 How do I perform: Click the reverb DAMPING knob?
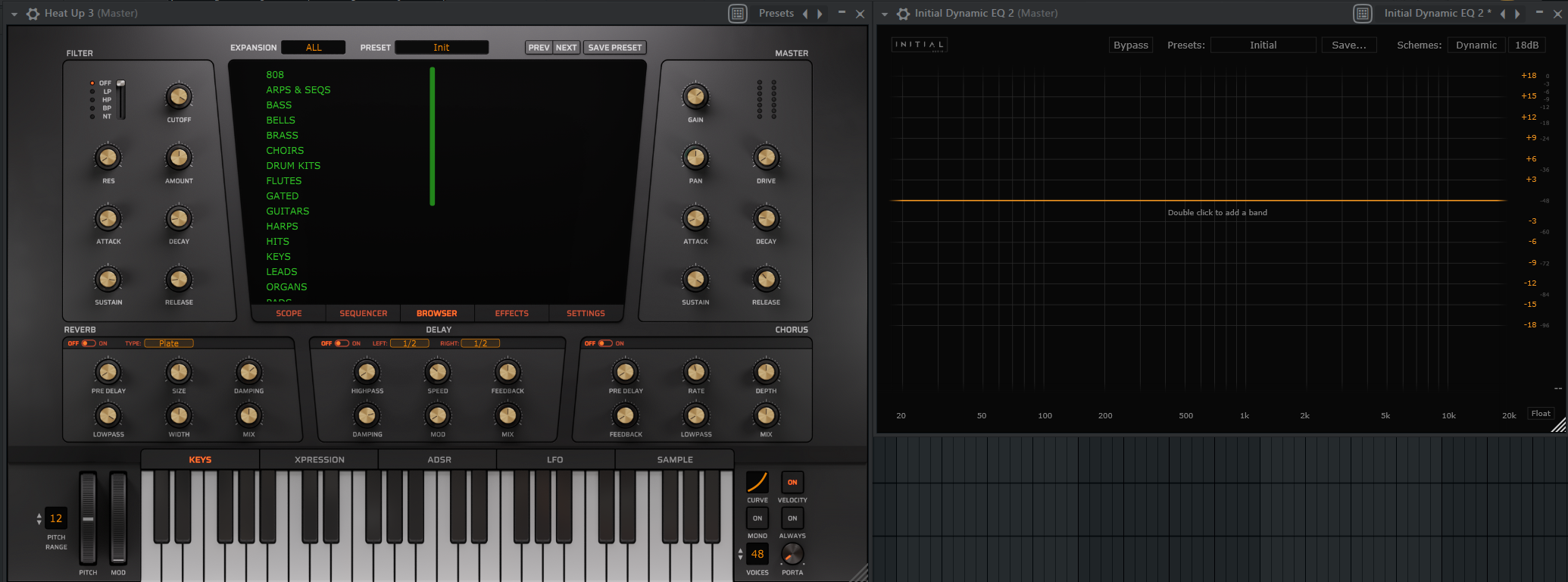pyautogui.click(x=248, y=371)
